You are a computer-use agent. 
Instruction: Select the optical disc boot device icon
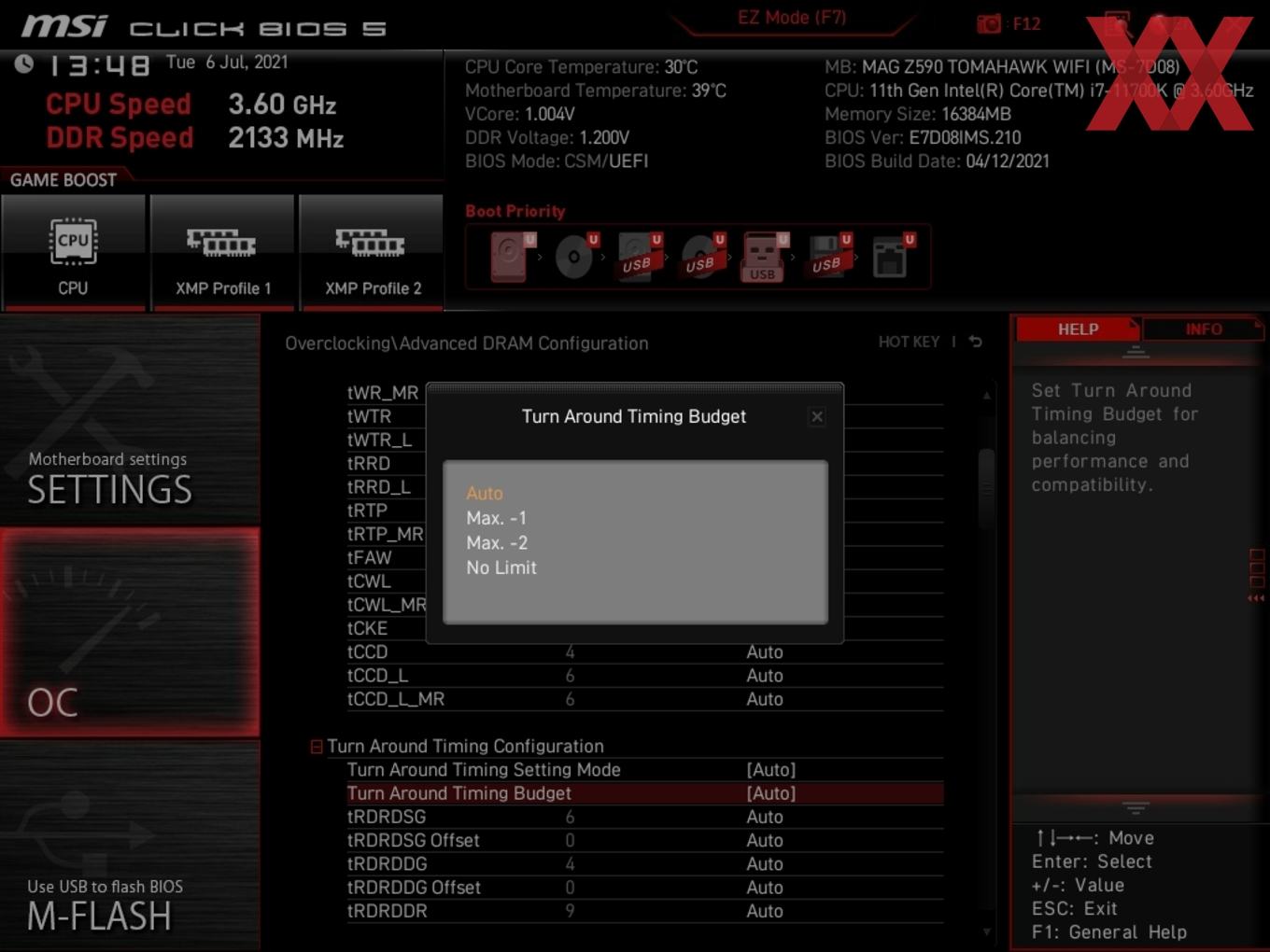[575, 256]
